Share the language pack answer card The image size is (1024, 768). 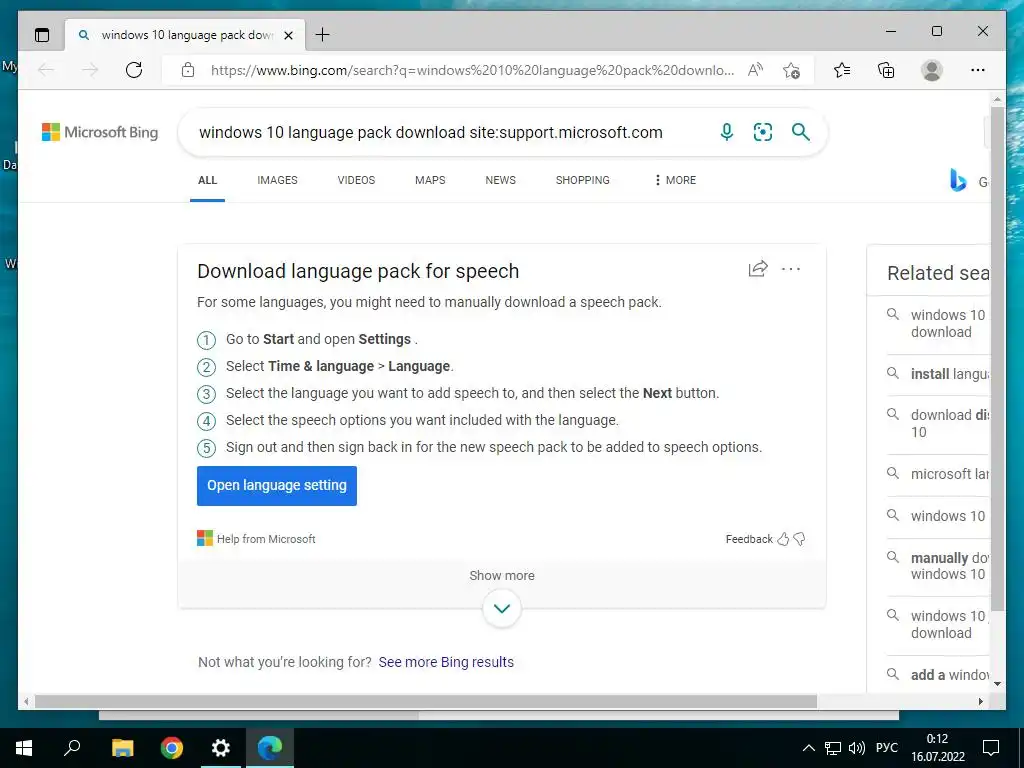[x=758, y=268]
